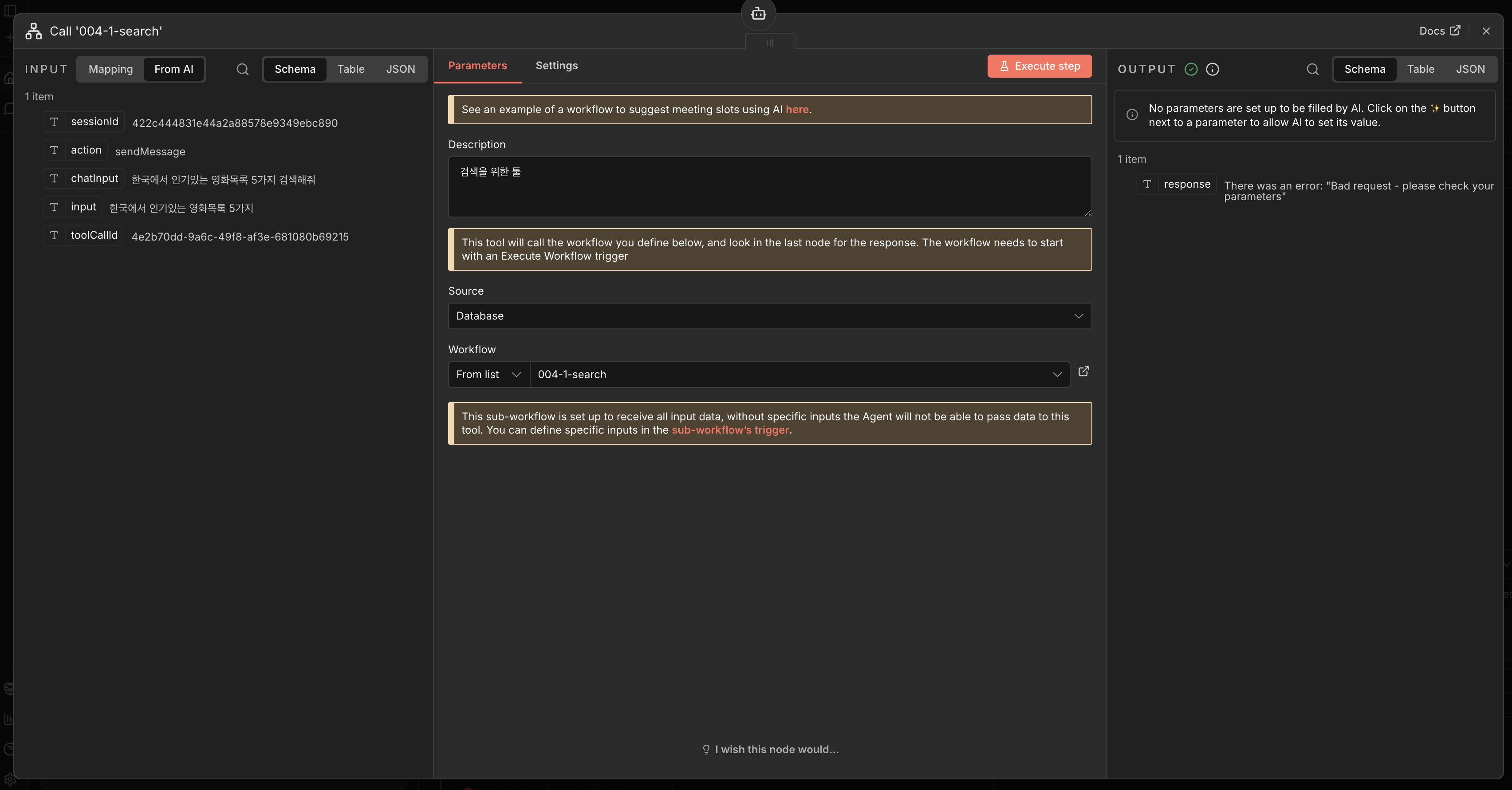Screen dimensions: 1512x790
Task: Select From AI input mode
Action: click(174, 69)
